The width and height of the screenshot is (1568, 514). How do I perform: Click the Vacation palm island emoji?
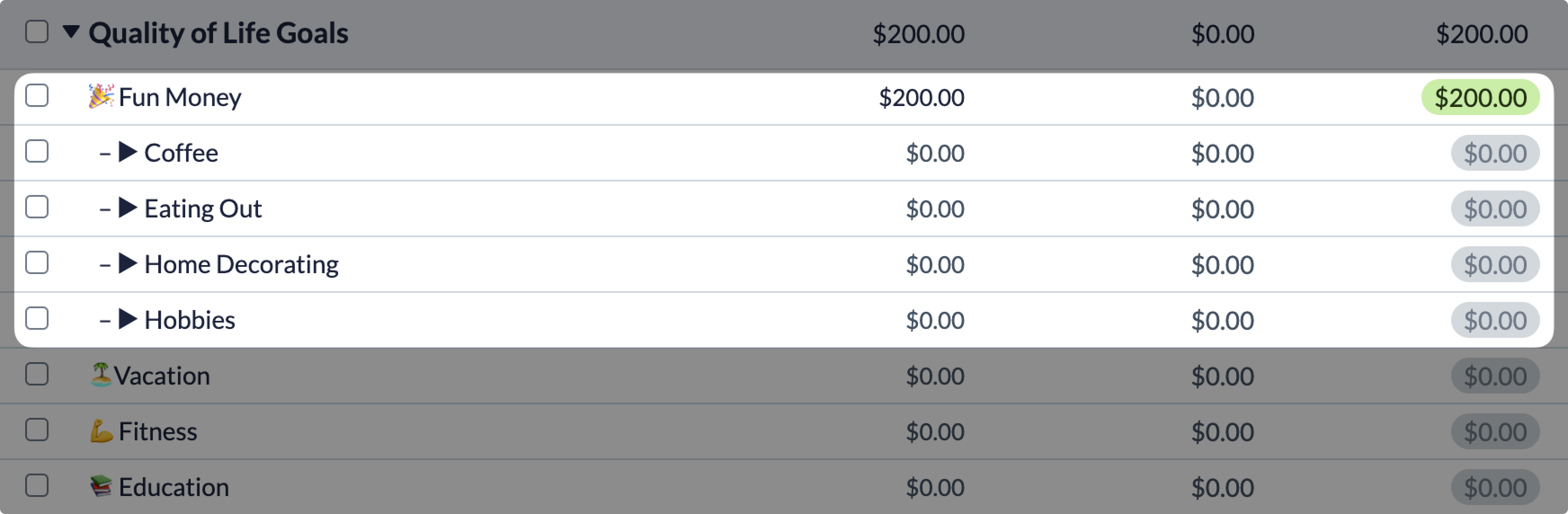coord(101,375)
